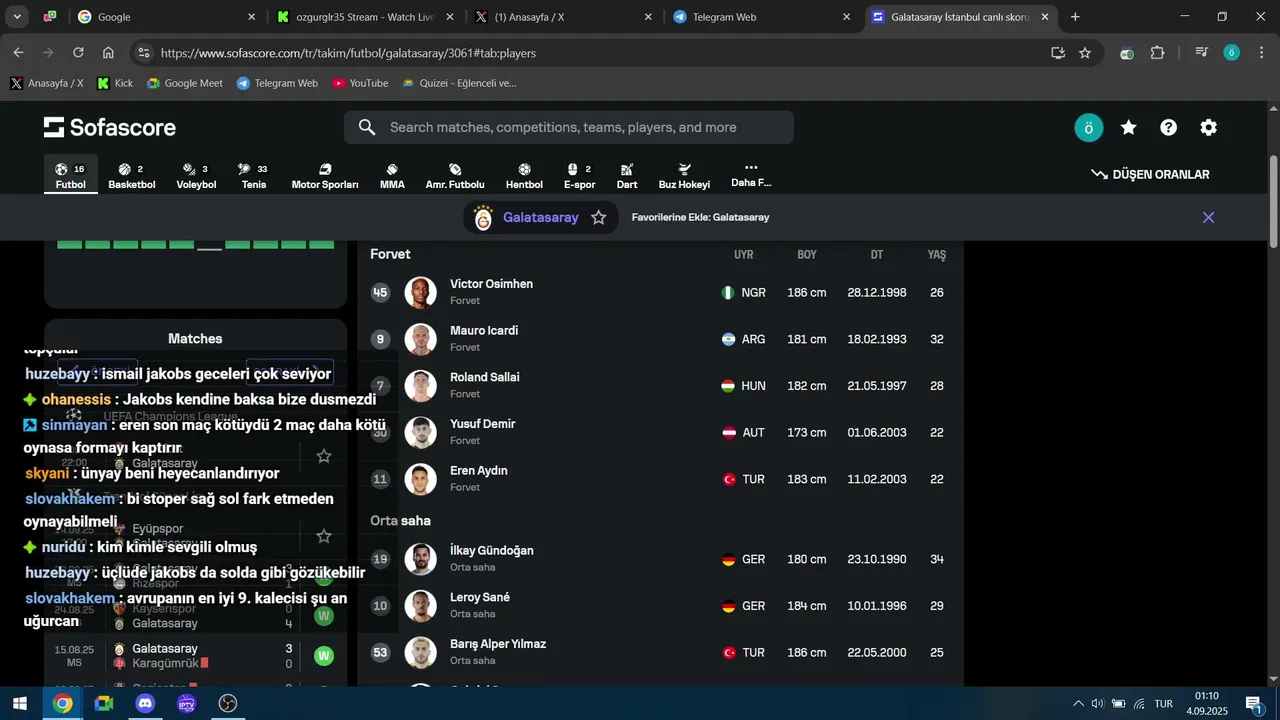
Task: Open Chrome from the taskbar
Action: [x=63, y=703]
